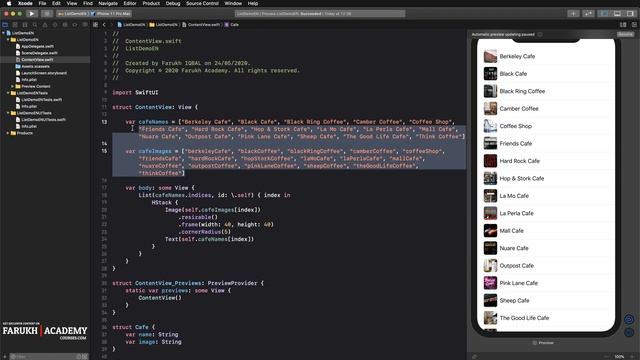The width and height of the screenshot is (640, 360).
Task: Click the Apple menu icon
Action: pos(9,3)
